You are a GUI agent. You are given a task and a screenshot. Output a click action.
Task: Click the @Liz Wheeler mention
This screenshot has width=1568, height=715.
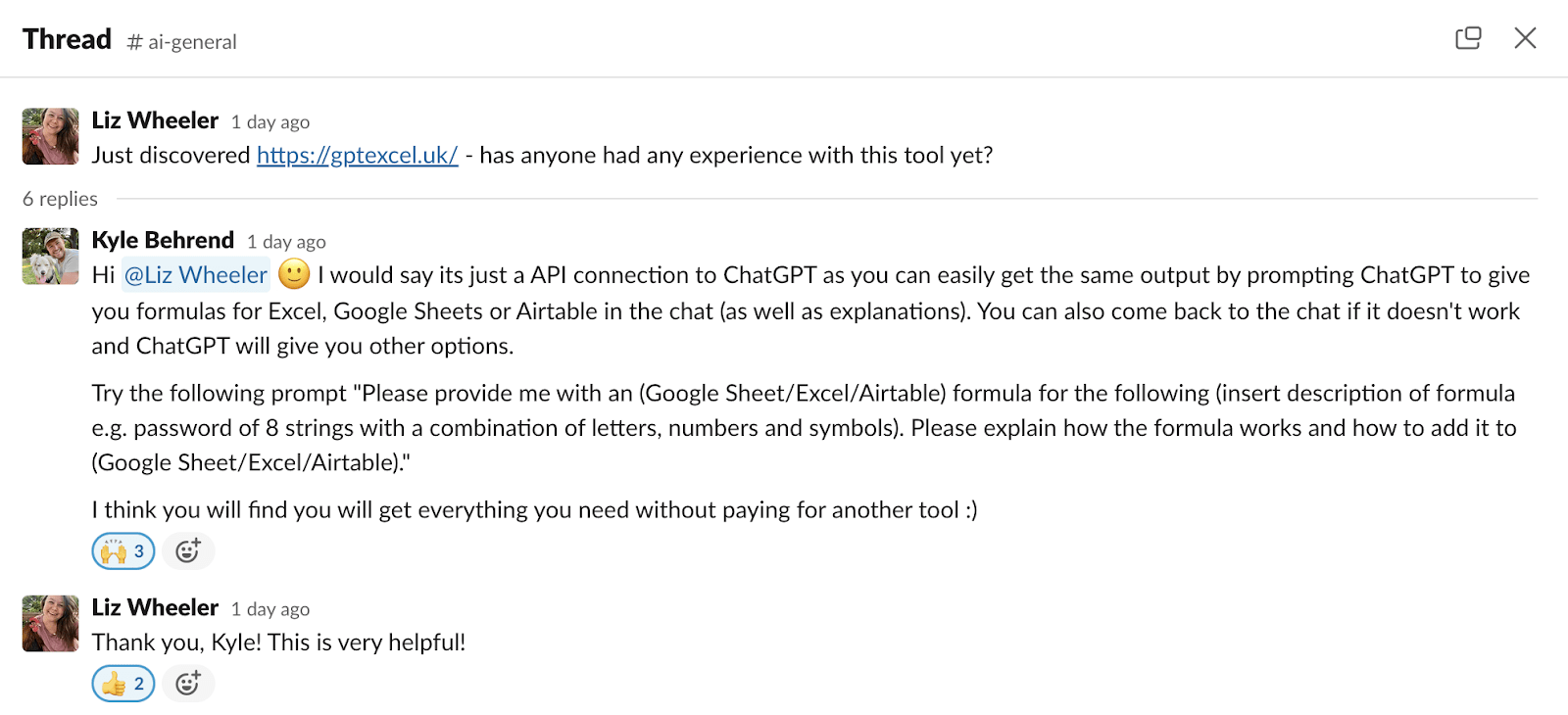coord(196,275)
